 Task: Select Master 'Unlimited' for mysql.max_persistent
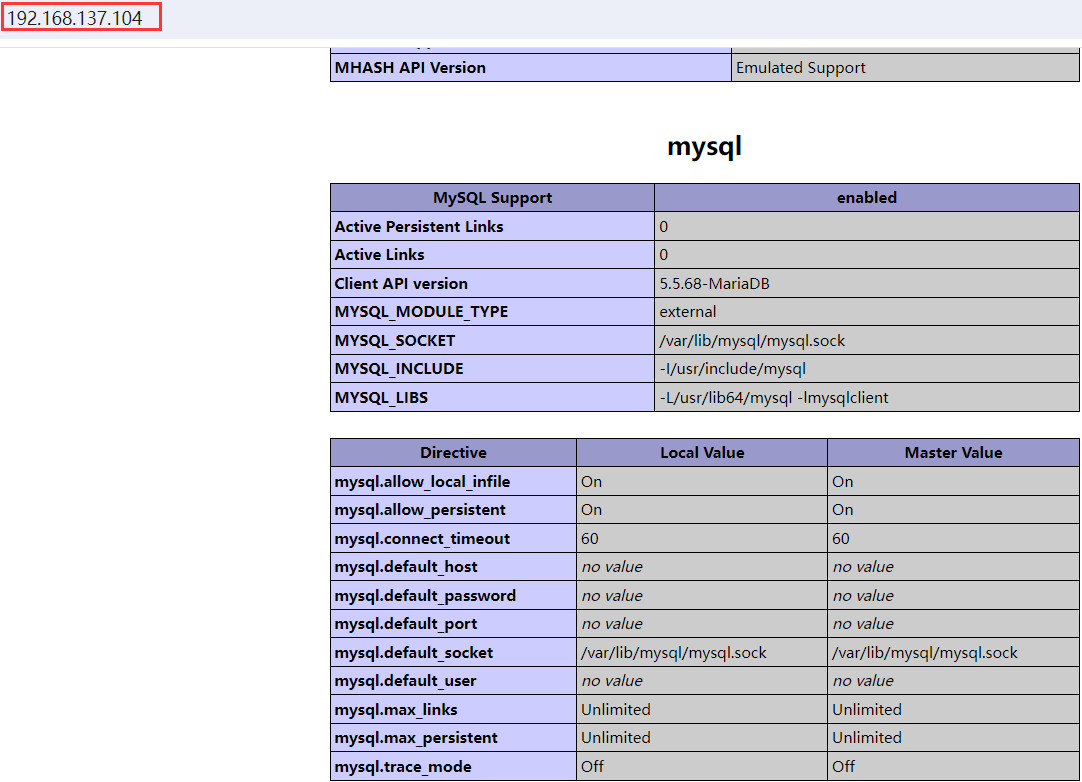pos(954,738)
